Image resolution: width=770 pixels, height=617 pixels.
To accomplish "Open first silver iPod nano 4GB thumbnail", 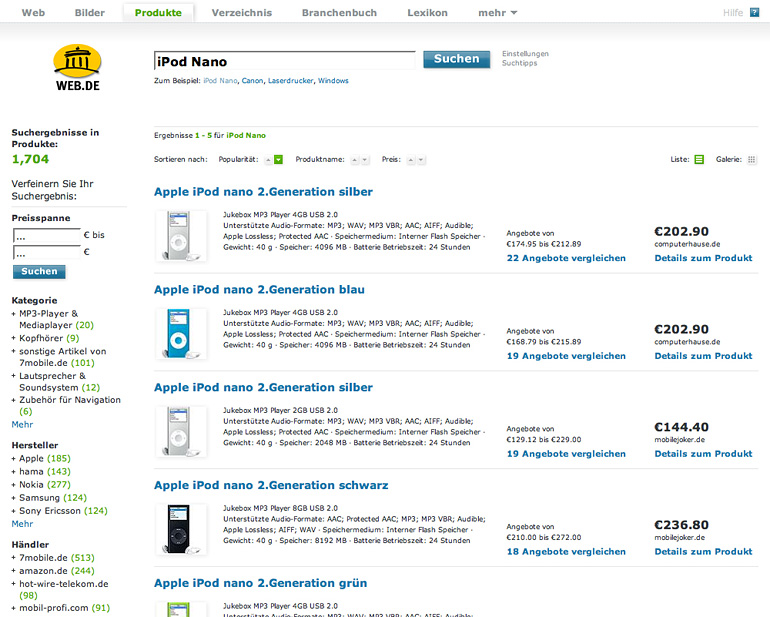I will click(180, 236).
